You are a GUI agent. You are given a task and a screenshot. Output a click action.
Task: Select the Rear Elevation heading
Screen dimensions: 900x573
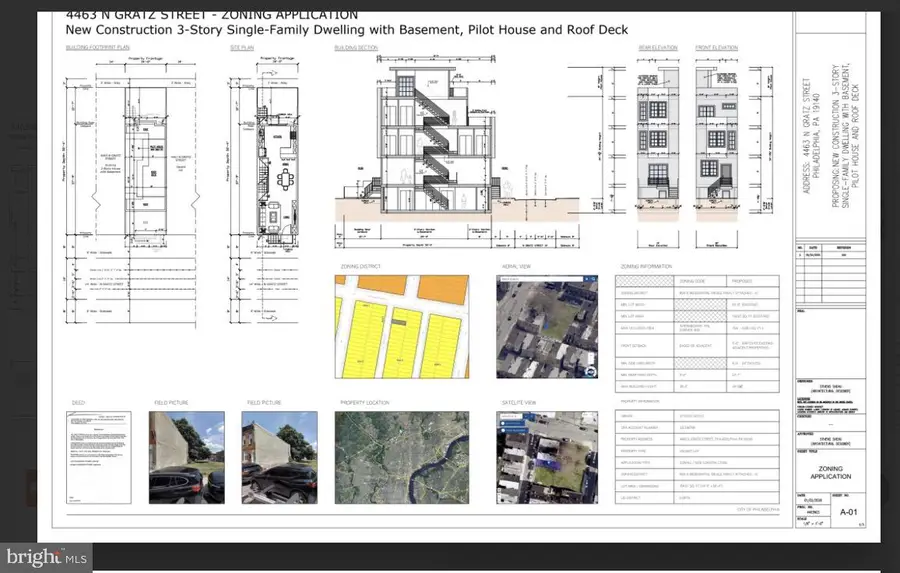(x=658, y=48)
